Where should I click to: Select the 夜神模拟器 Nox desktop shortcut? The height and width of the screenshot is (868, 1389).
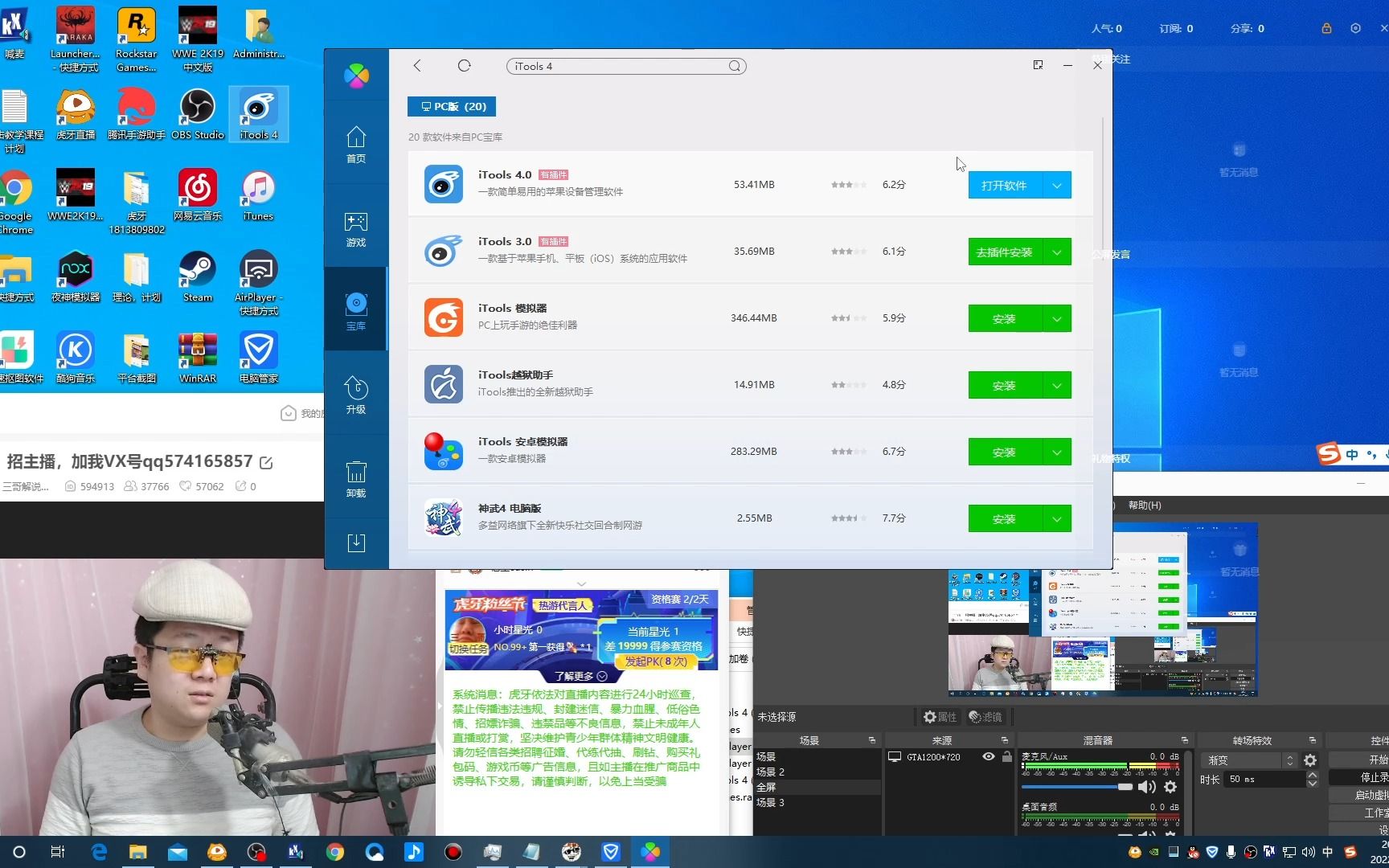[76, 277]
